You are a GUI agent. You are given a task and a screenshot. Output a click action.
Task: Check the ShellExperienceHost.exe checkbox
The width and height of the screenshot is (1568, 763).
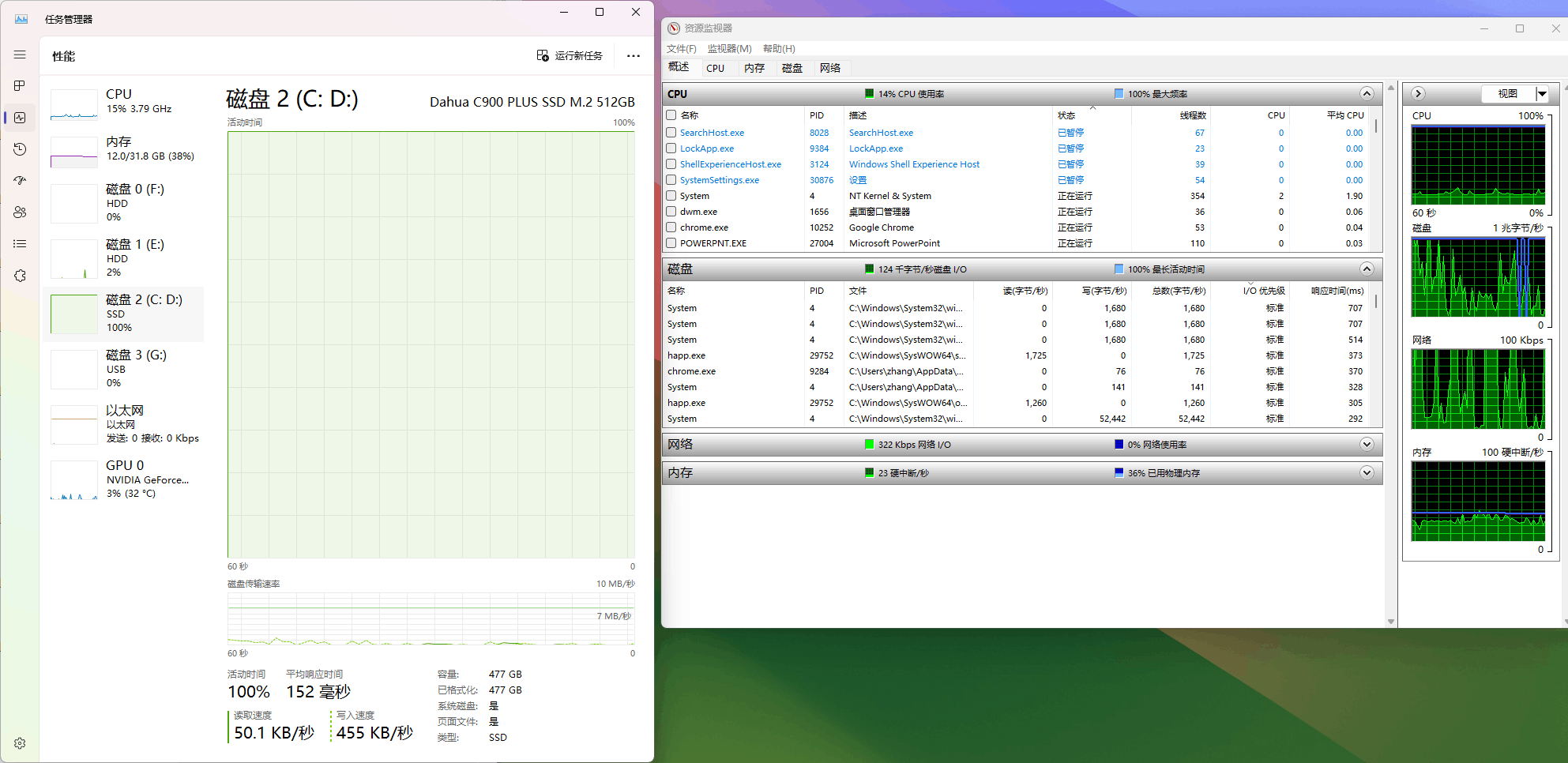(671, 164)
